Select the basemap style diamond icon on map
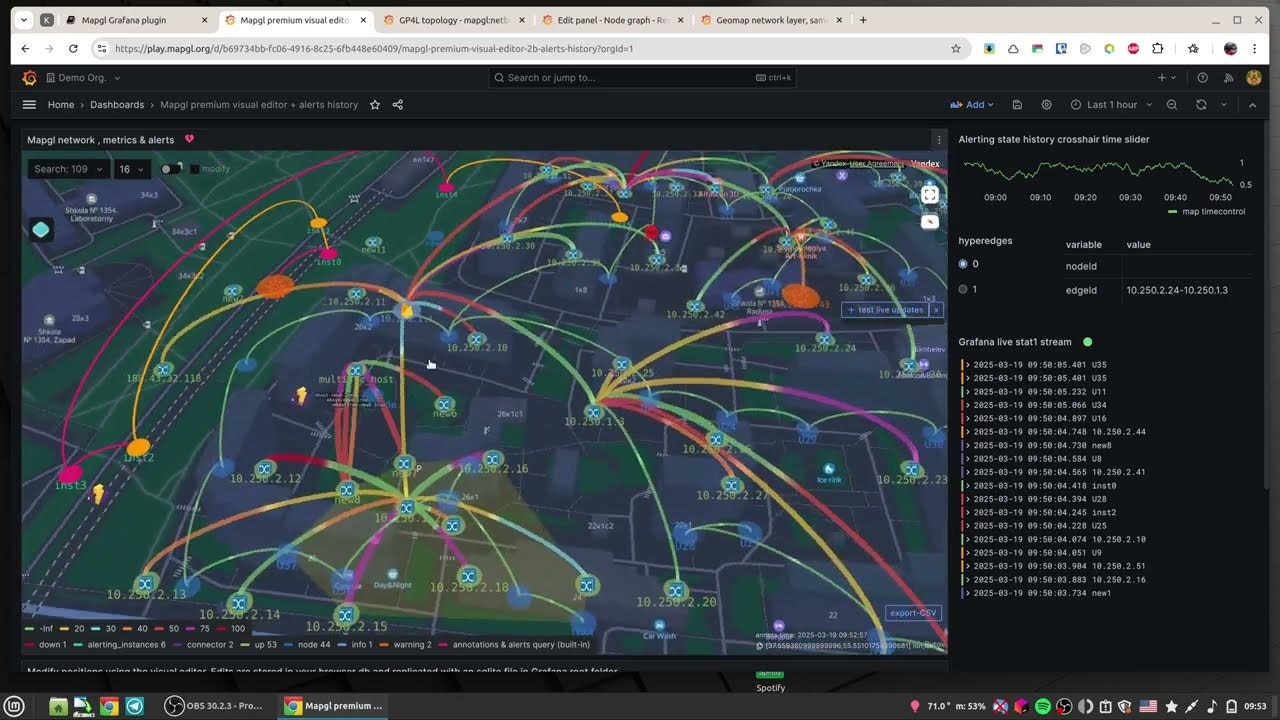Image resolution: width=1280 pixels, height=720 pixels. pyautogui.click(x=41, y=230)
